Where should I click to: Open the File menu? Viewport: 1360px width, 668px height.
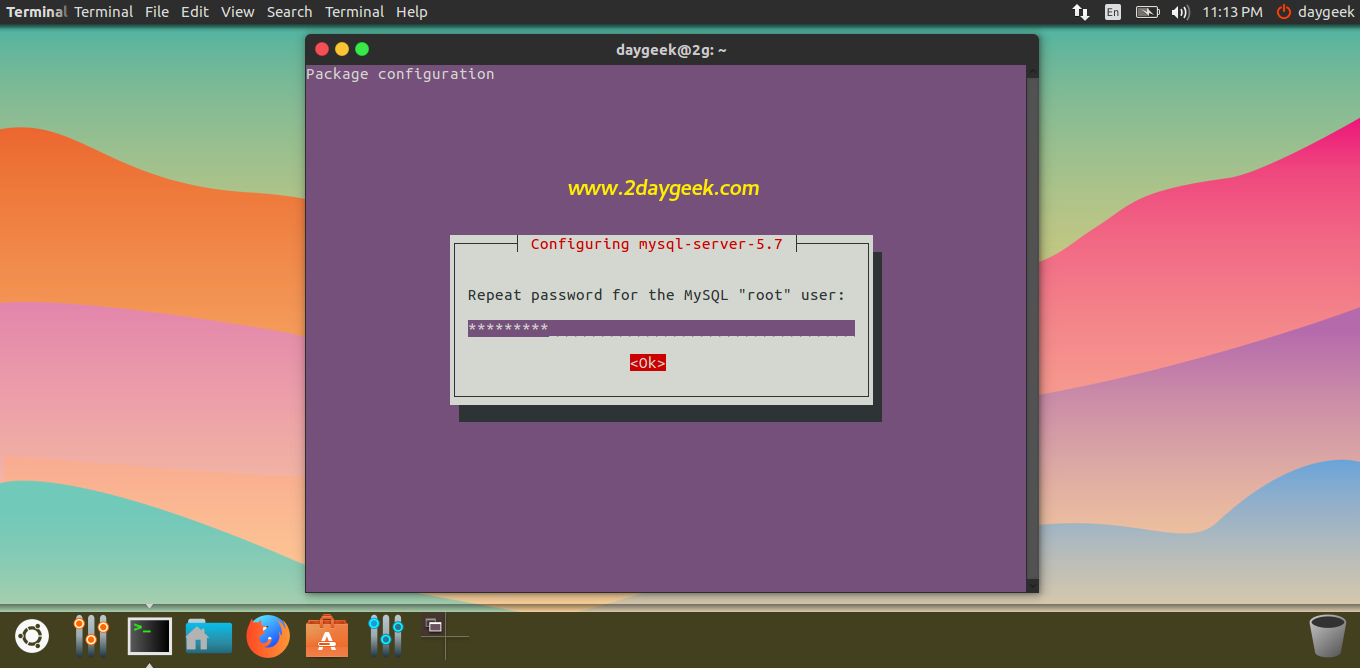[x=157, y=12]
